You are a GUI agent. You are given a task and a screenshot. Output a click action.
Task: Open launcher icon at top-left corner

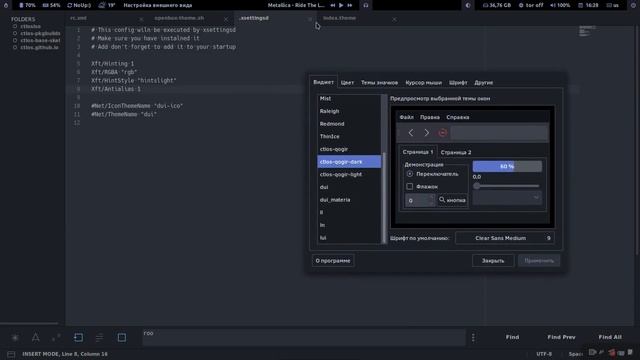pyautogui.click(x=6, y=5)
